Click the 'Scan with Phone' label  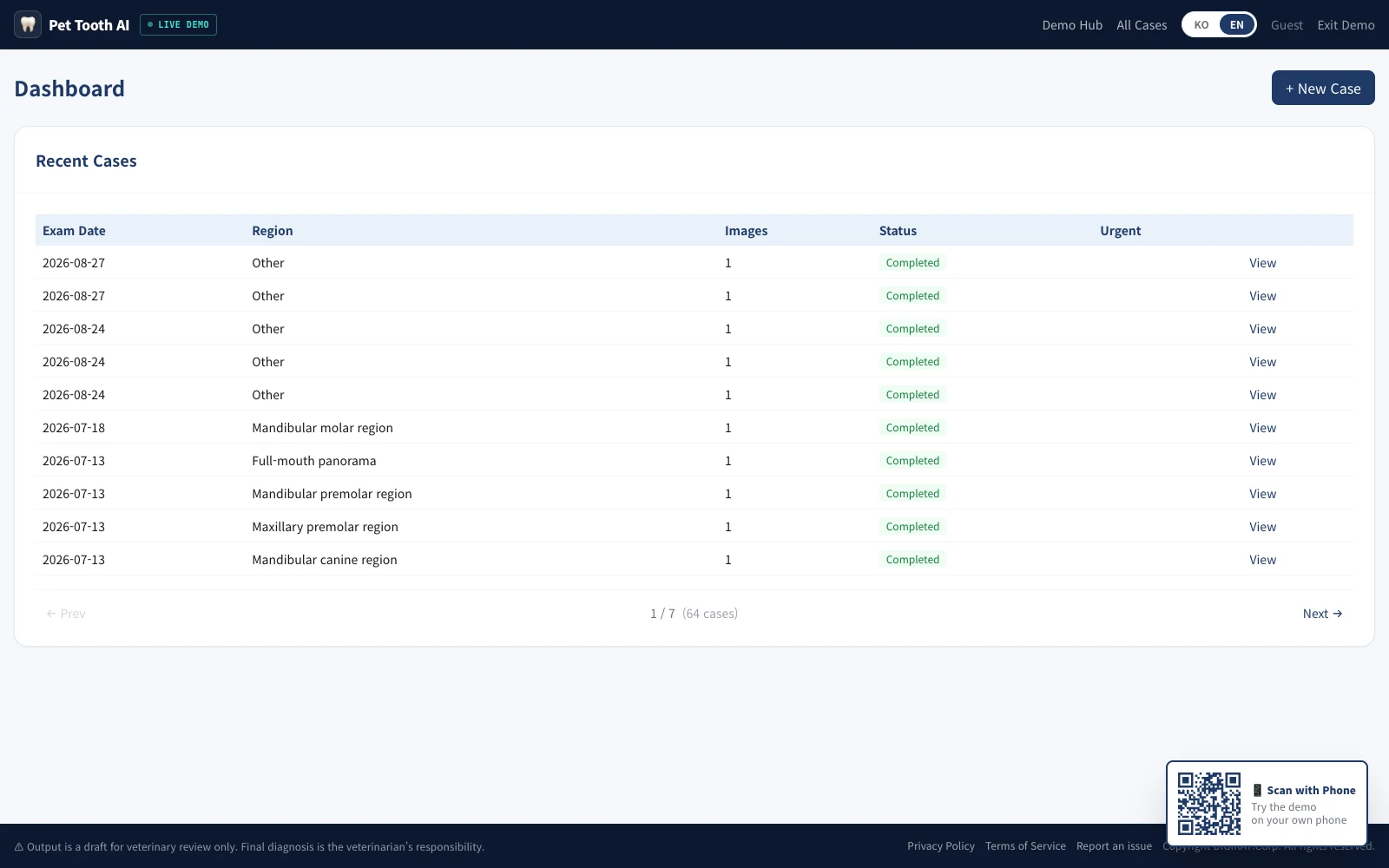(1311, 791)
